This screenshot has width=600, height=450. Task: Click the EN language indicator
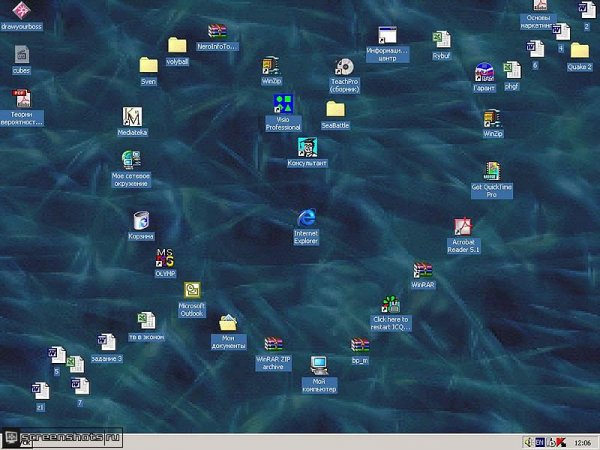coord(540,441)
